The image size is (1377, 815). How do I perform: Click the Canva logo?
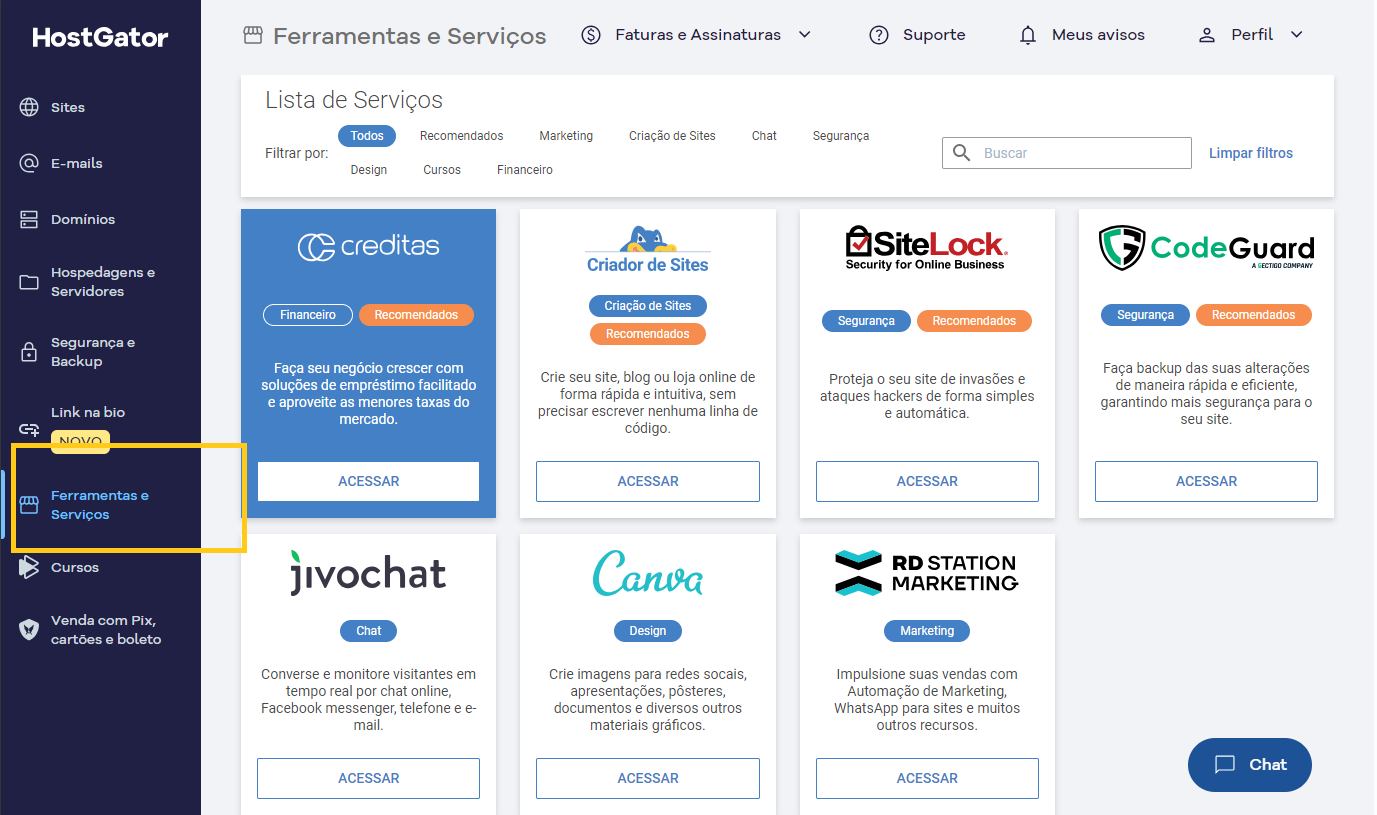coord(648,573)
